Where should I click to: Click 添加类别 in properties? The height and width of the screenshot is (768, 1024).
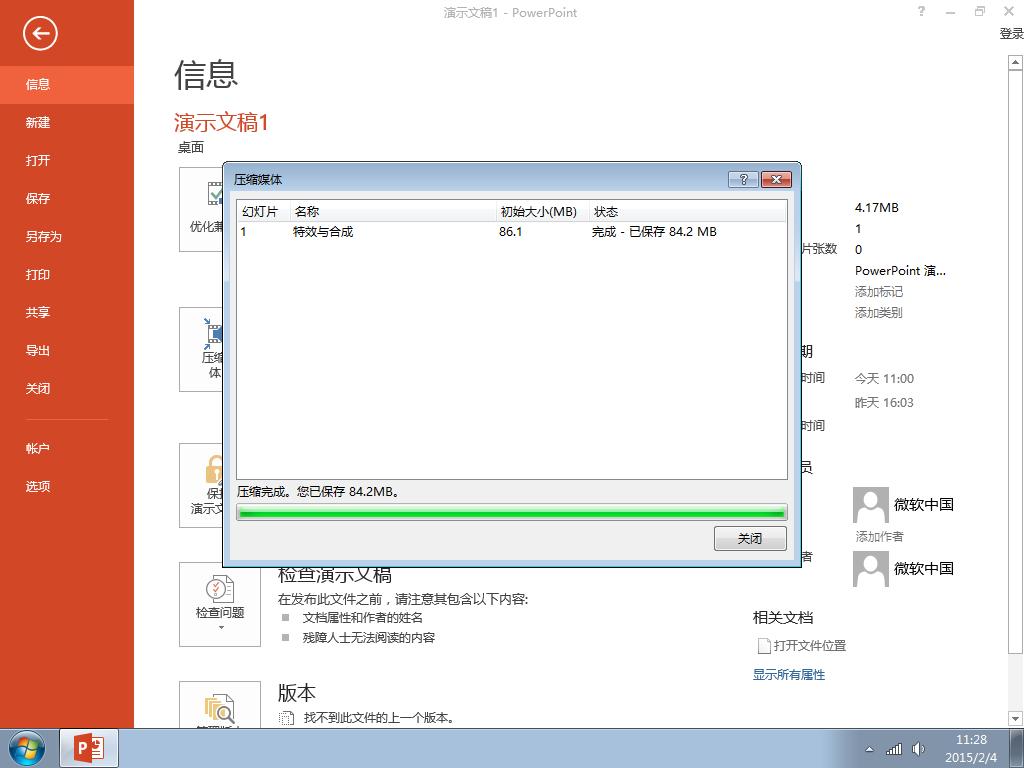point(879,313)
